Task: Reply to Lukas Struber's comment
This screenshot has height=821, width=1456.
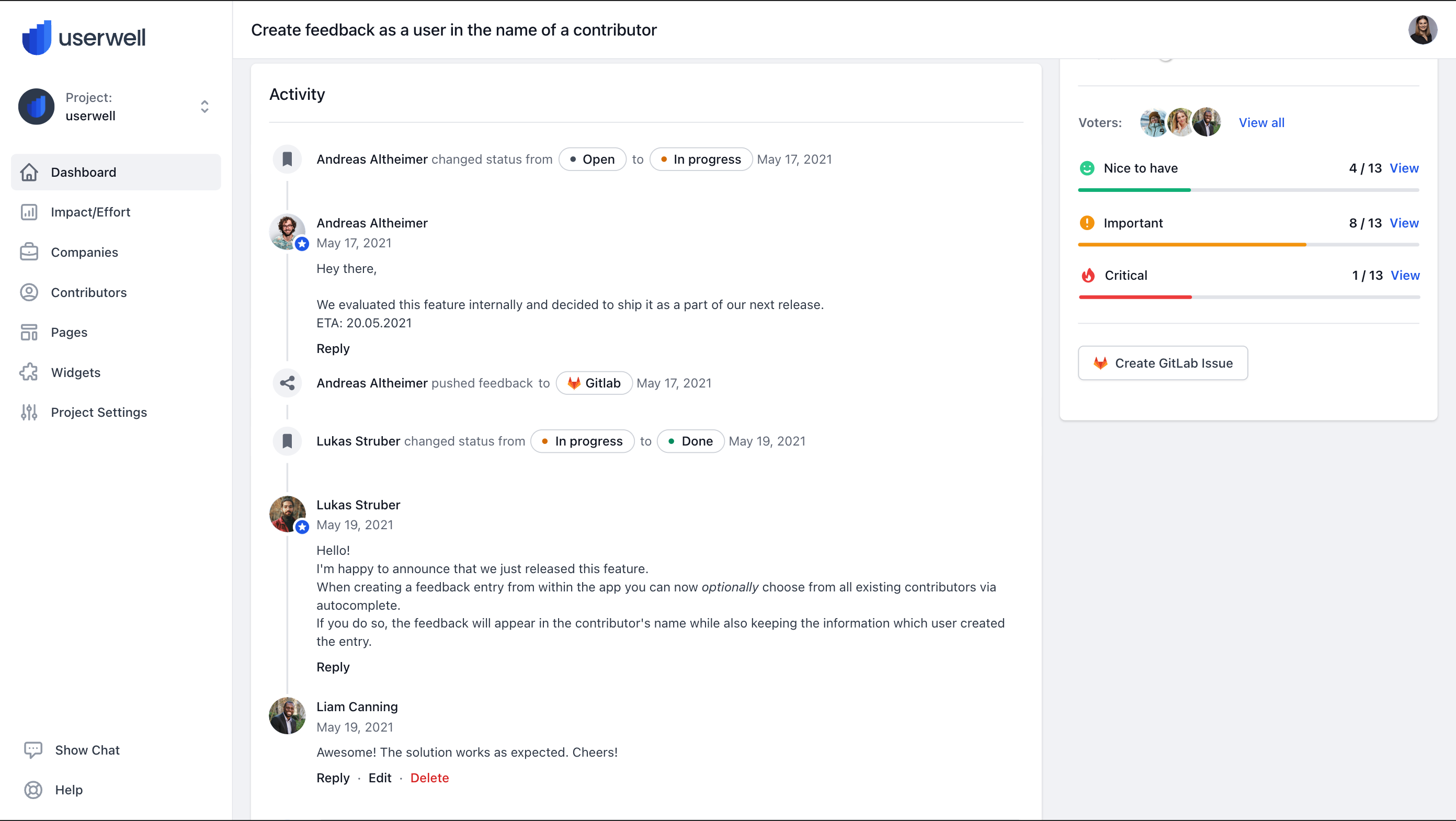Action: [x=332, y=667]
